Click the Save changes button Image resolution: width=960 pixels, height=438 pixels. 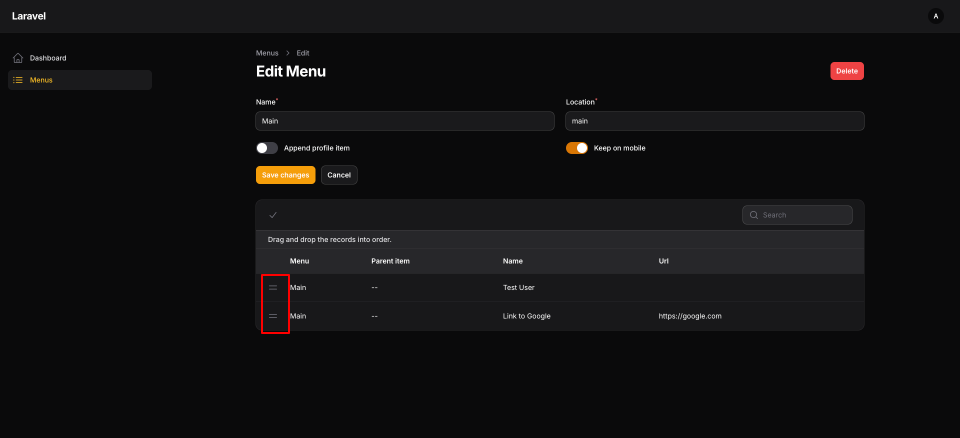[285, 175]
